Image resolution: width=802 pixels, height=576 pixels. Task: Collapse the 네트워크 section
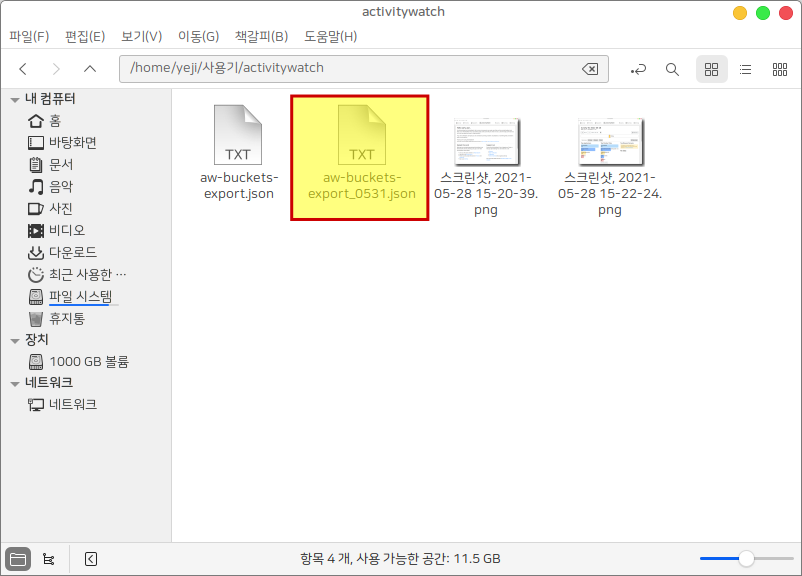(15, 383)
